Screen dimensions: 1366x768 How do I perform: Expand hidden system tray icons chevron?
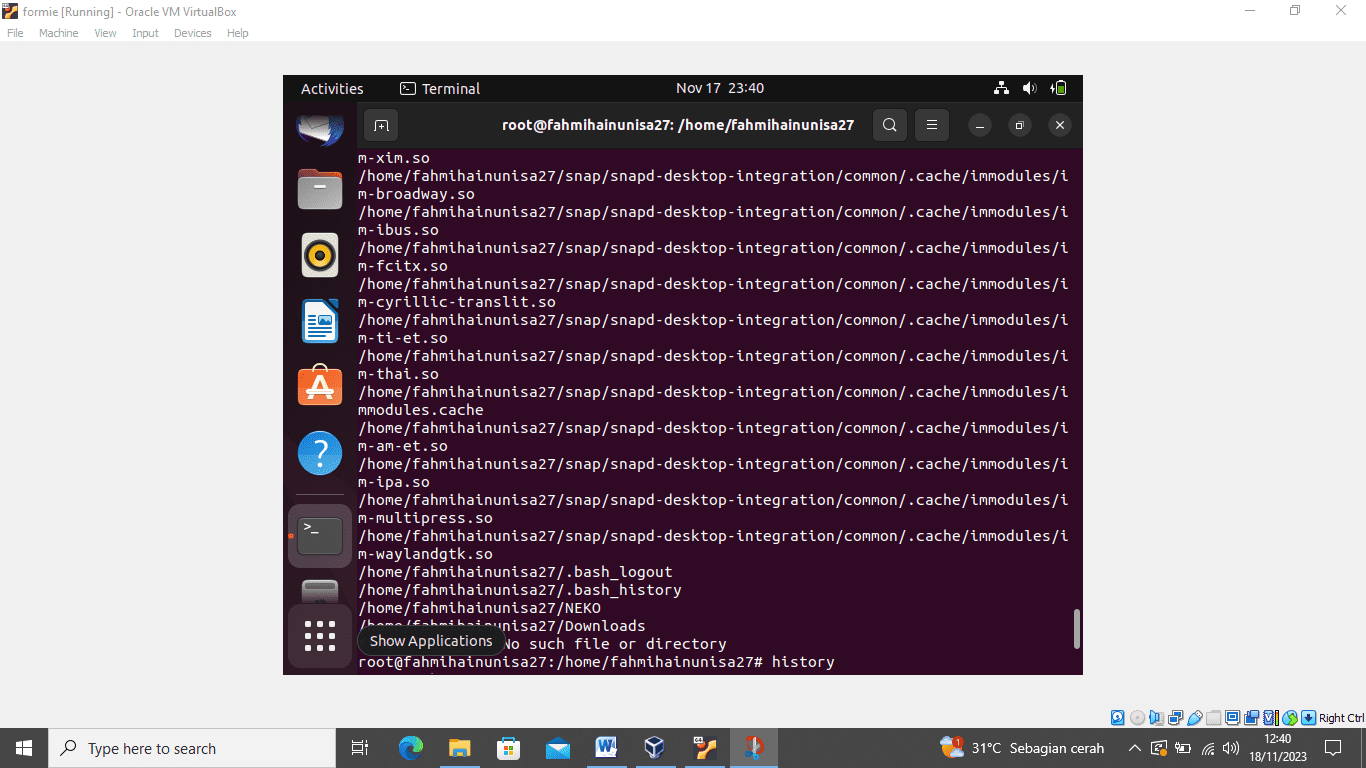point(1134,748)
